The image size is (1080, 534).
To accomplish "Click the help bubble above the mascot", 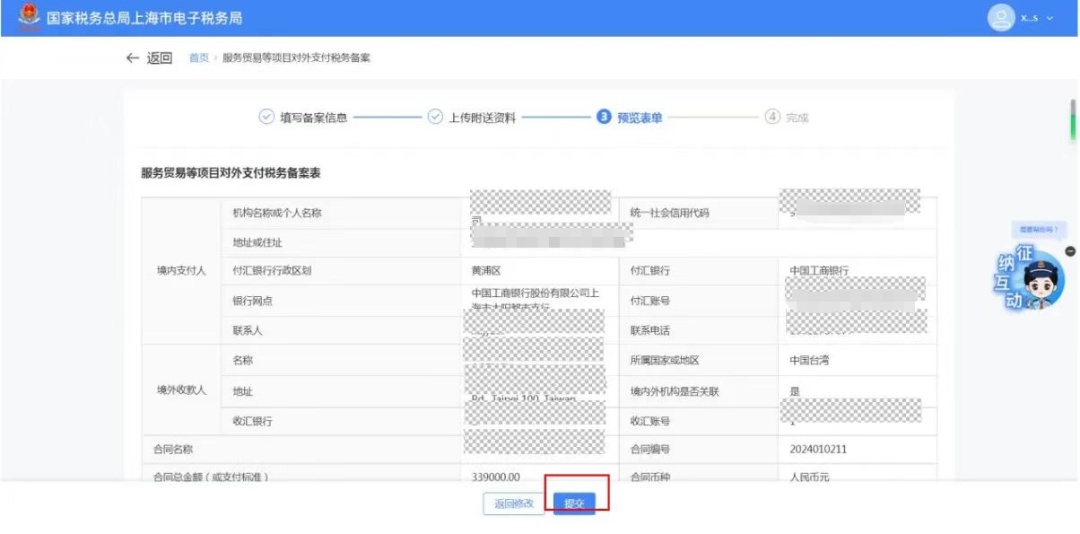I will click(1039, 229).
